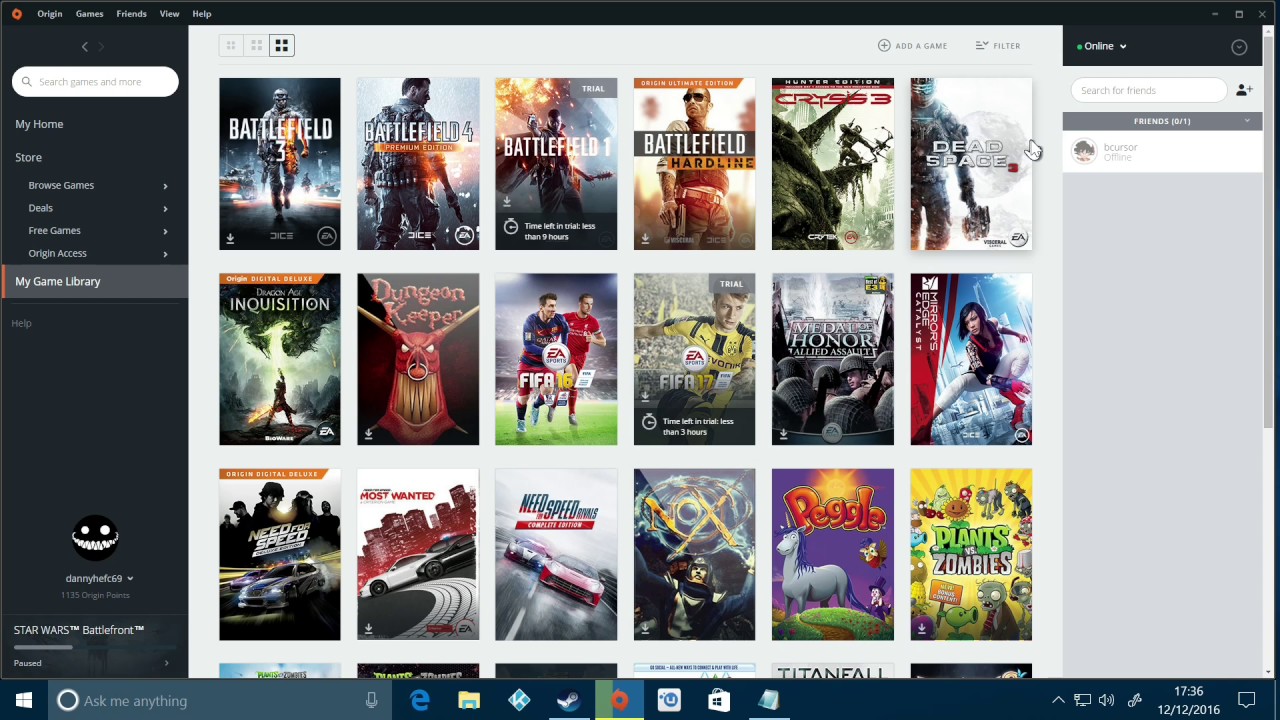The width and height of the screenshot is (1280, 720).
Task: Select My Game Library
Action: click(94, 282)
